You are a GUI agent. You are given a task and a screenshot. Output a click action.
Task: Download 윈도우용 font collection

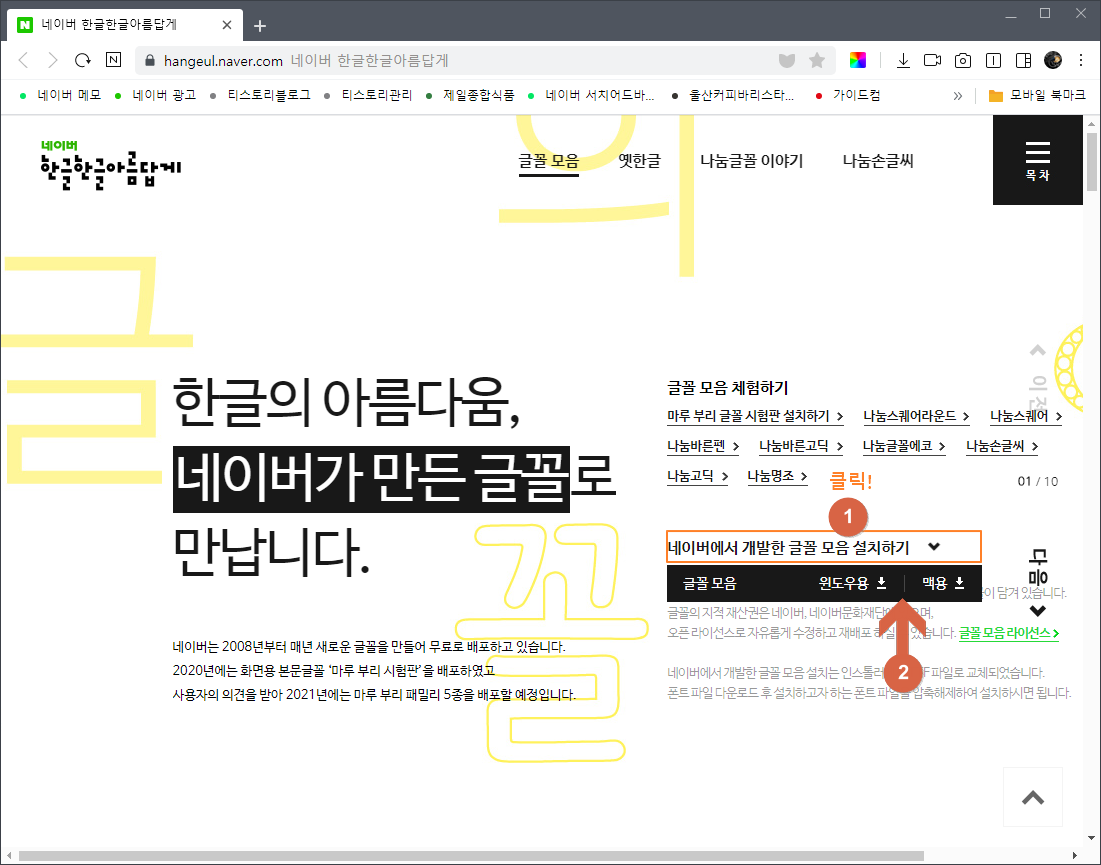tap(852, 583)
